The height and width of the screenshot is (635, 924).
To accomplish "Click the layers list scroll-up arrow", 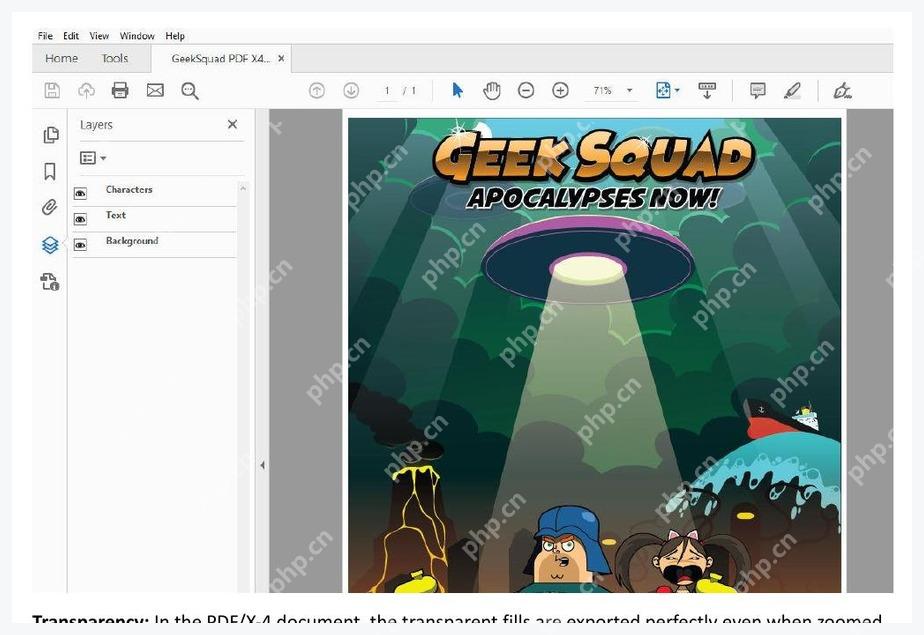I will [x=243, y=188].
